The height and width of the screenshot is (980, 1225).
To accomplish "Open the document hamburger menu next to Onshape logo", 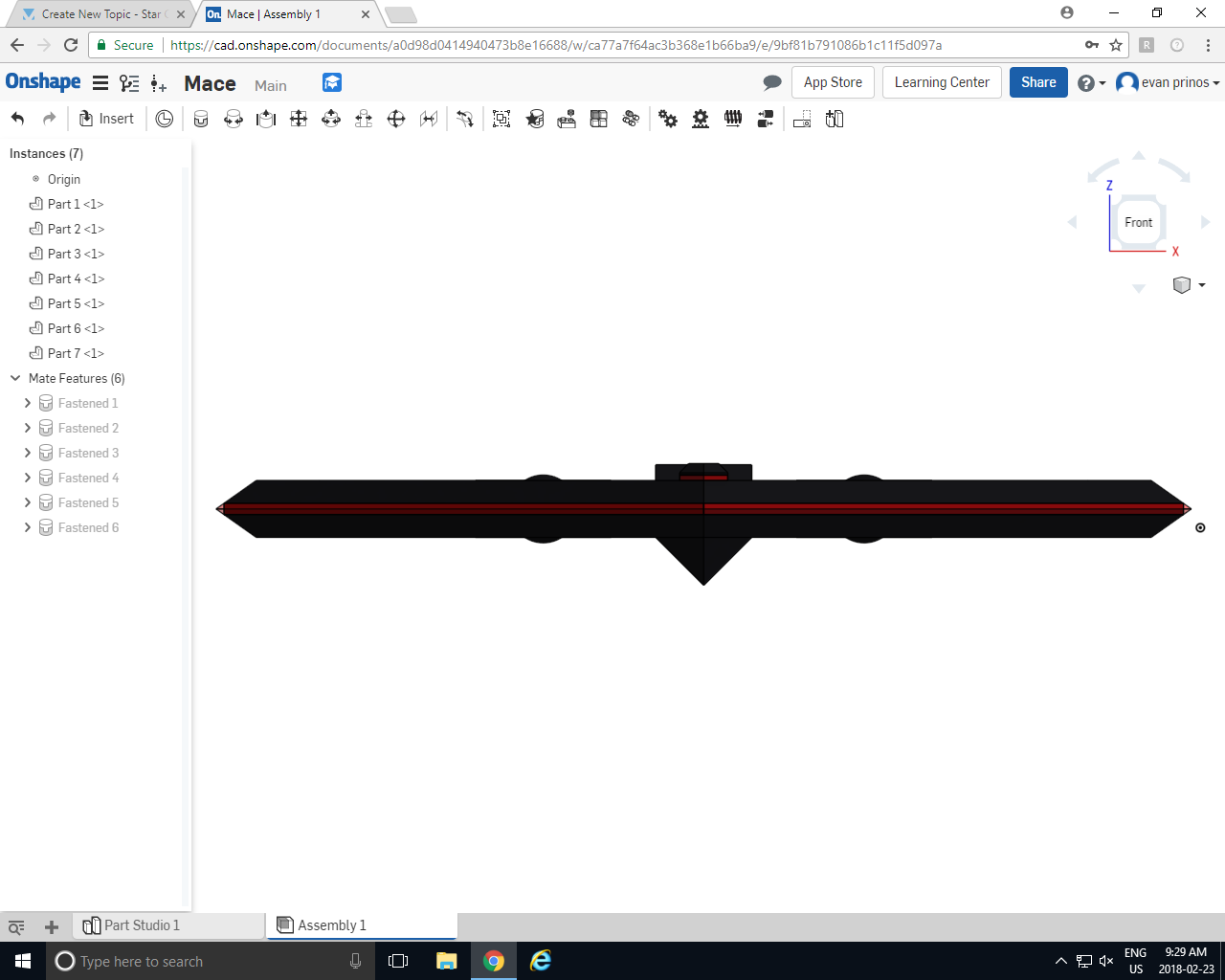I will 100,82.
